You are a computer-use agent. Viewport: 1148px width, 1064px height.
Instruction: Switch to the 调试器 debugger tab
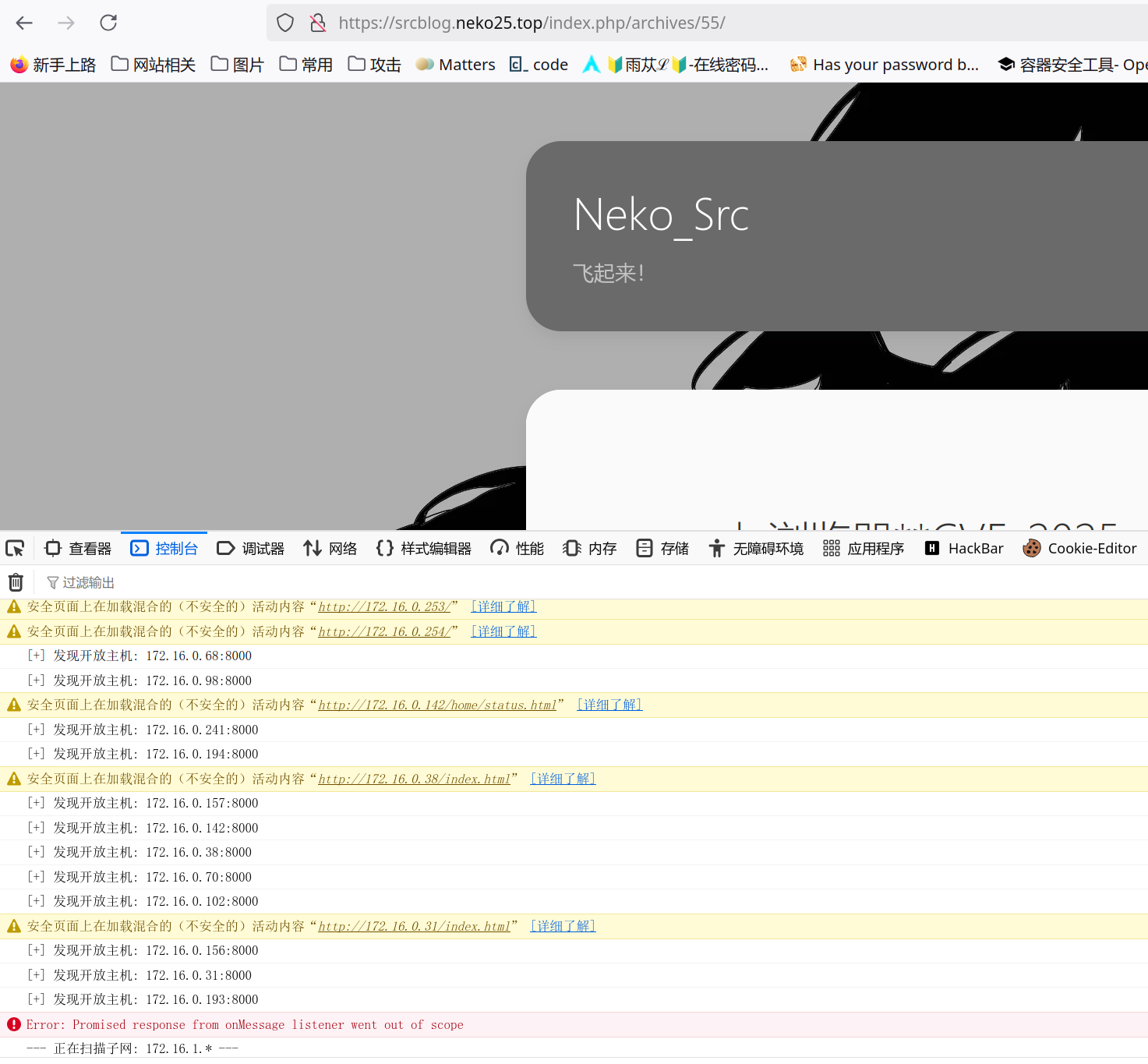[x=251, y=549]
